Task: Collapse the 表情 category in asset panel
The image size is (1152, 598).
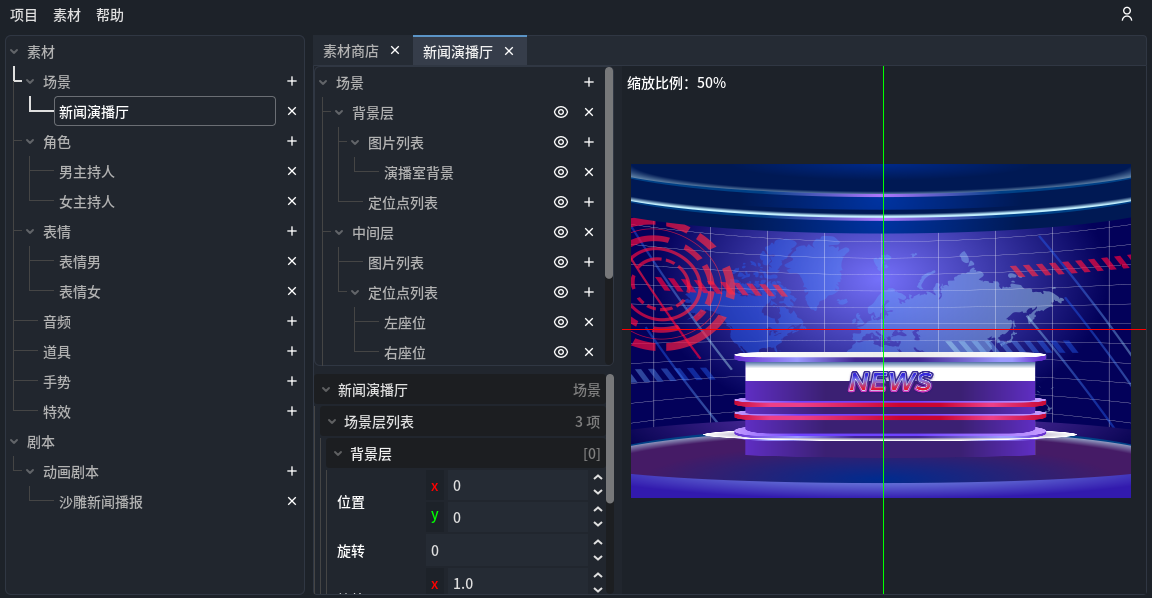Action: coord(28,231)
